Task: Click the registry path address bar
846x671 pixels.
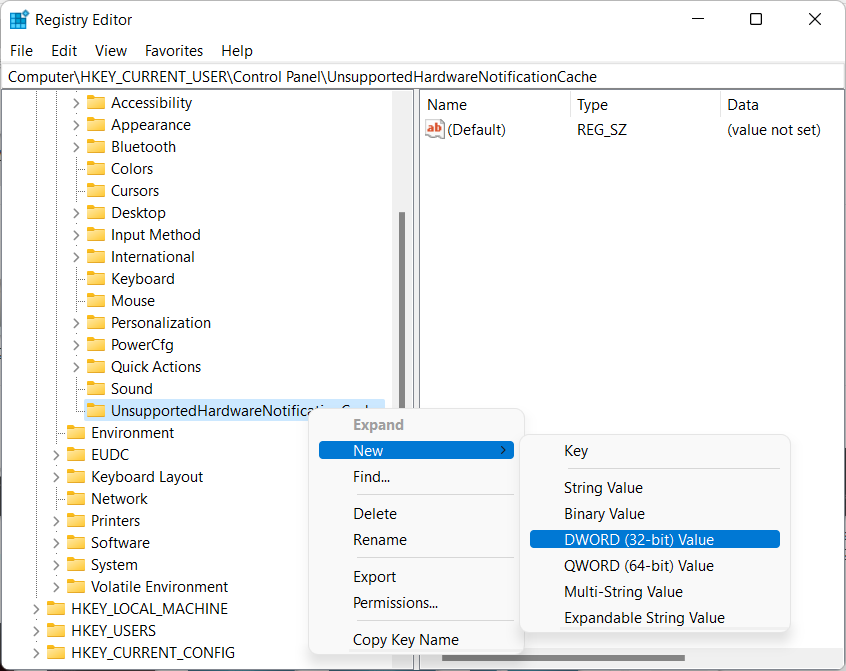Action: tap(423, 77)
